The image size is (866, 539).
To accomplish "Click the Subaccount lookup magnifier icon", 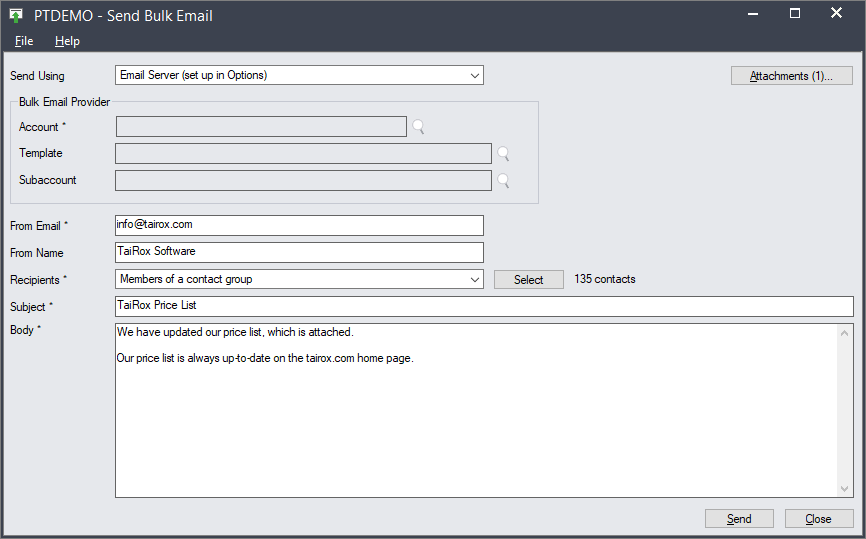I will coord(503,181).
